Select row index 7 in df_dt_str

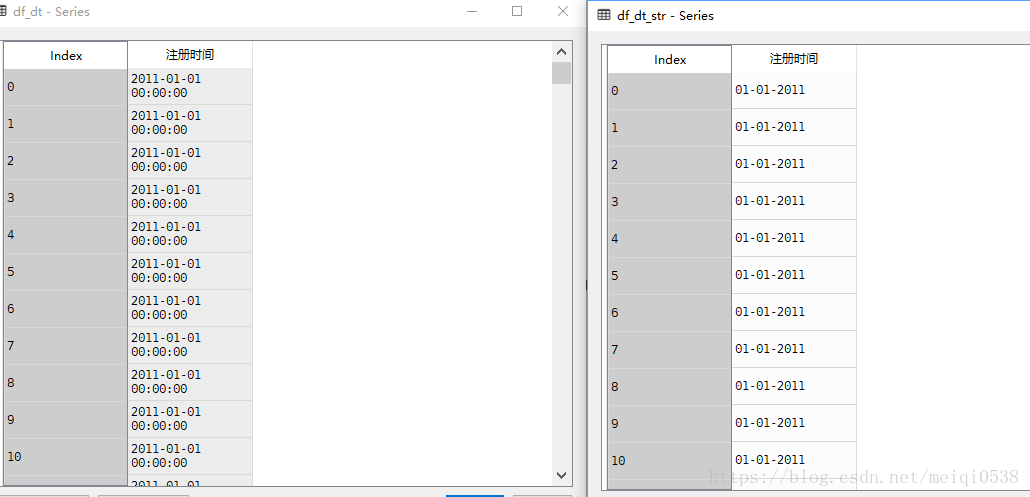670,349
